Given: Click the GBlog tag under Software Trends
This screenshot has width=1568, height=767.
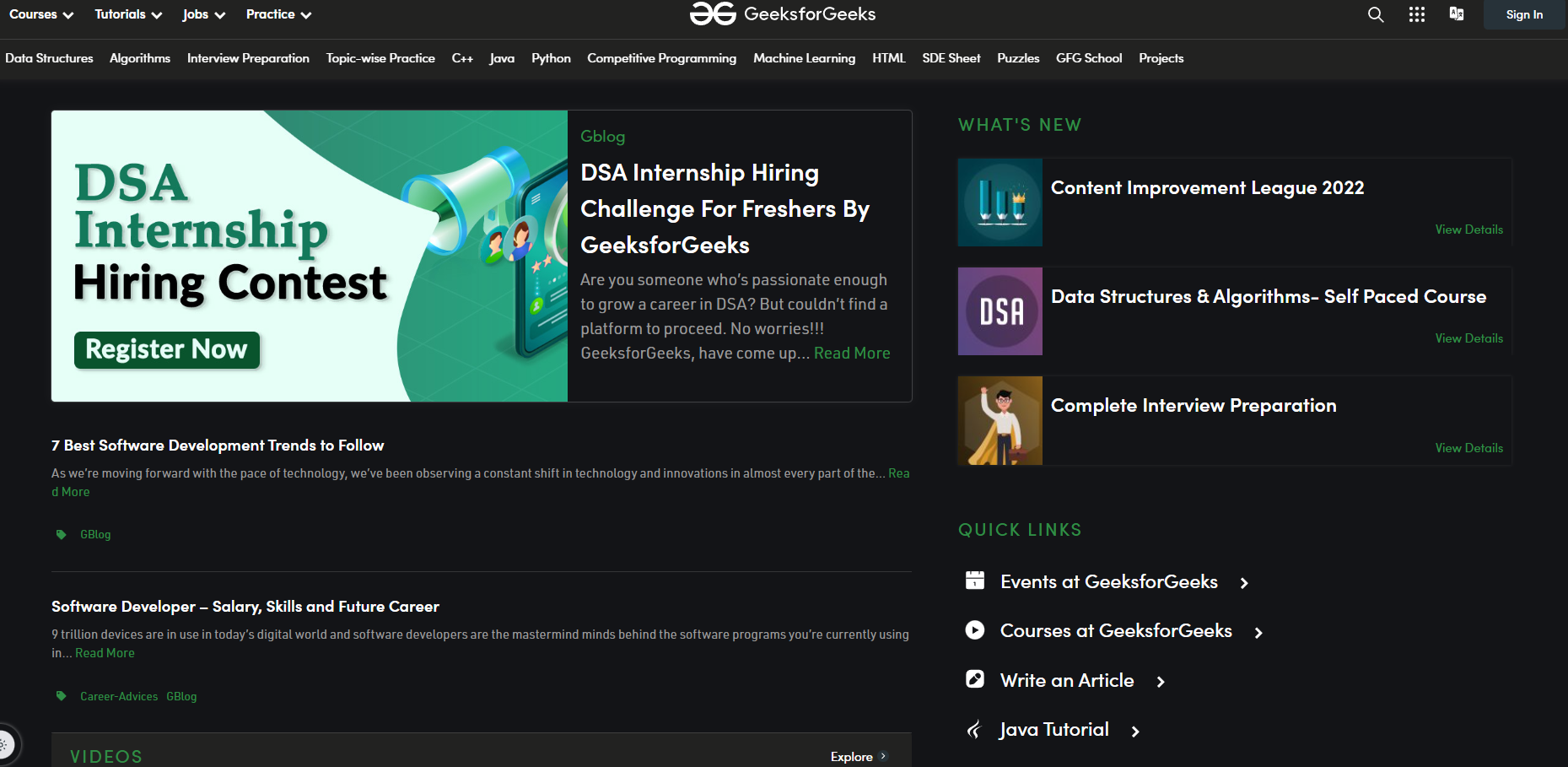Looking at the screenshot, I should pos(95,534).
